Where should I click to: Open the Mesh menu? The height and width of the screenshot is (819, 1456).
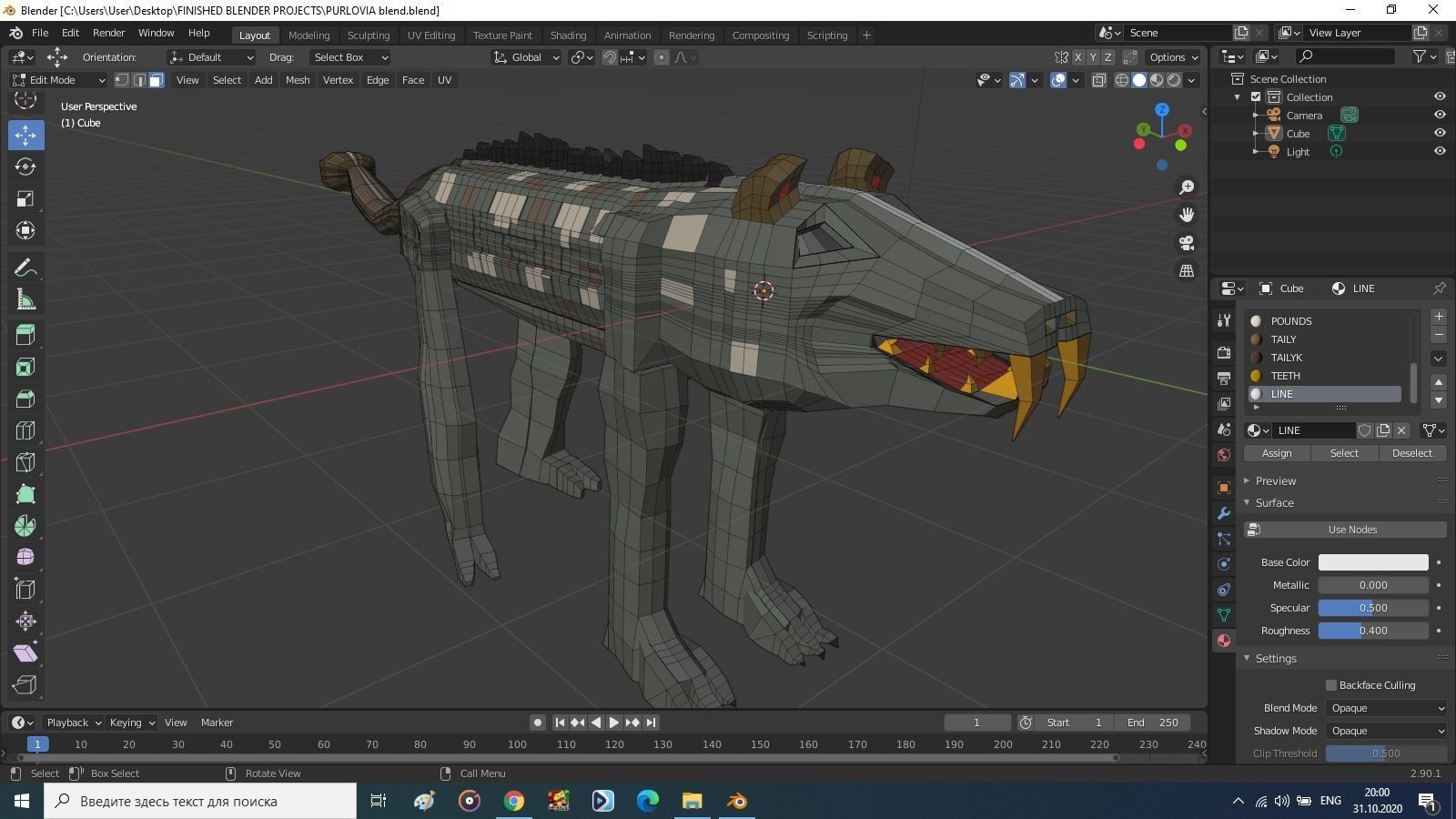(298, 80)
